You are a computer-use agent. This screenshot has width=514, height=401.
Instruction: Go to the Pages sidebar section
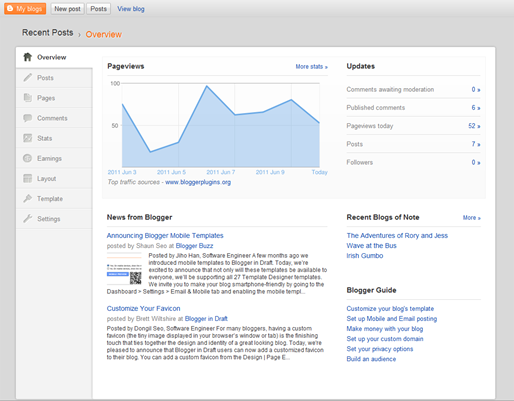[x=54, y=98]
